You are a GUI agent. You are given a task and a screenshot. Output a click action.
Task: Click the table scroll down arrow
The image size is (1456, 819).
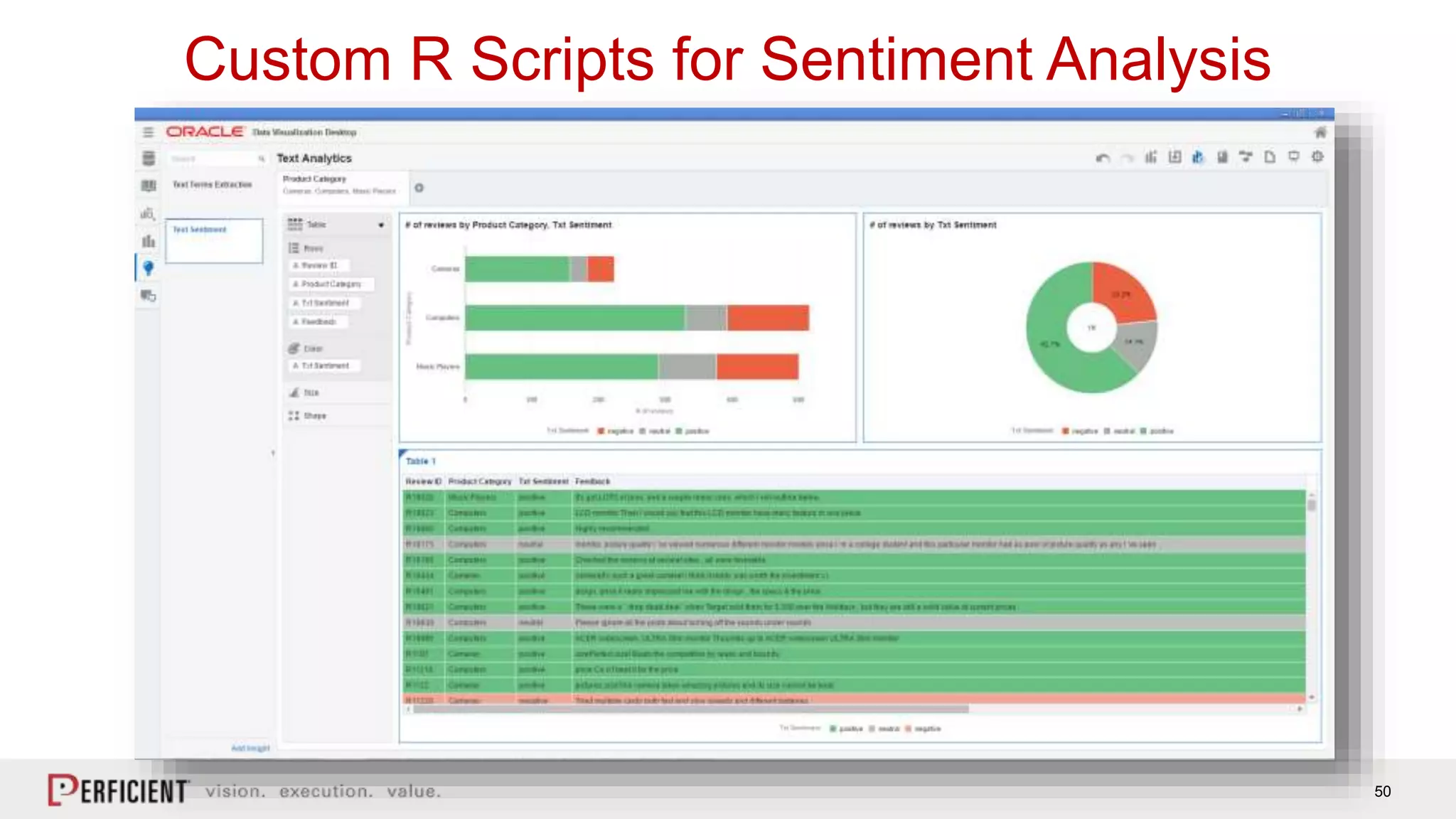pos(1312,698)
